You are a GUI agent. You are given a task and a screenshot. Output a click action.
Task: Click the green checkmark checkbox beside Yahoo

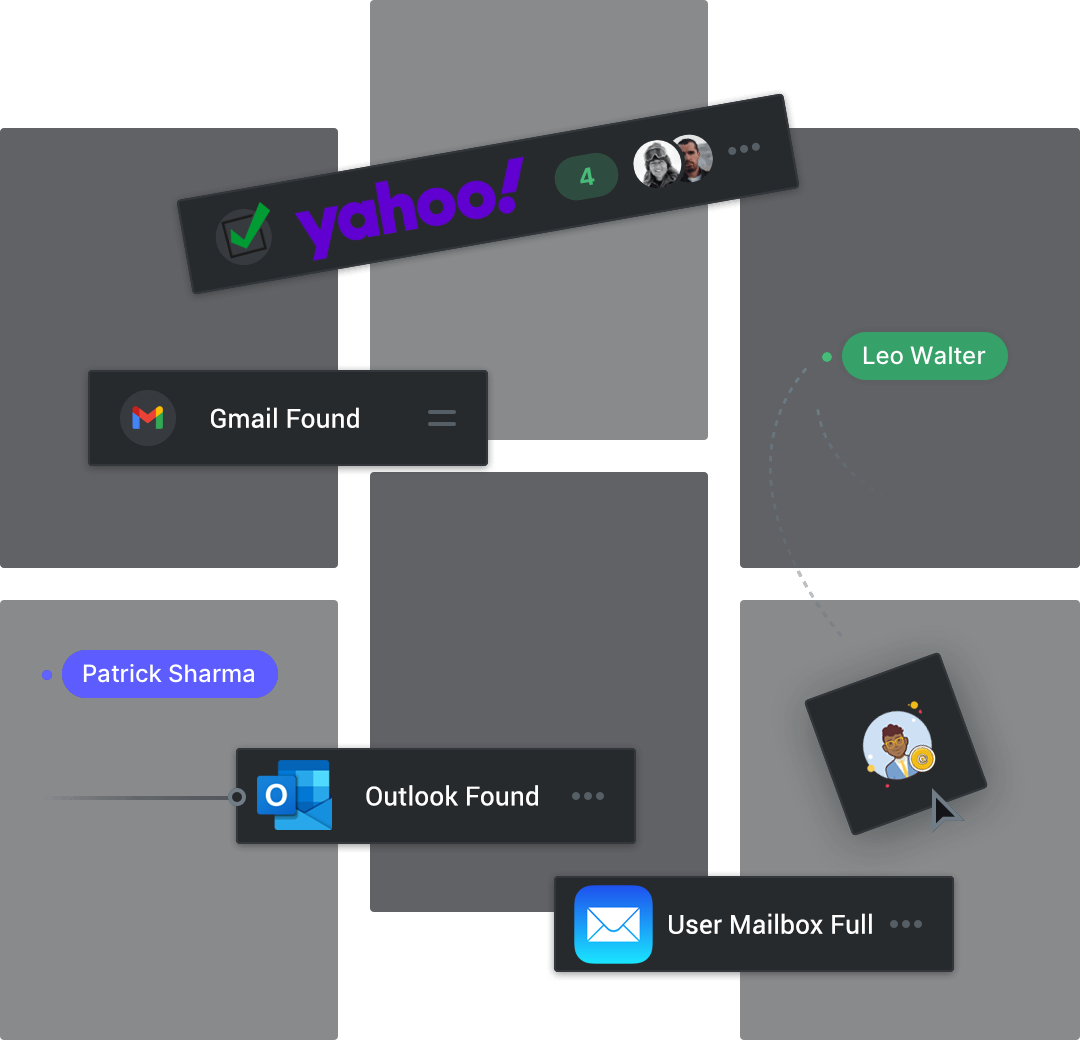pyautogui.click(x=245, y=234)
